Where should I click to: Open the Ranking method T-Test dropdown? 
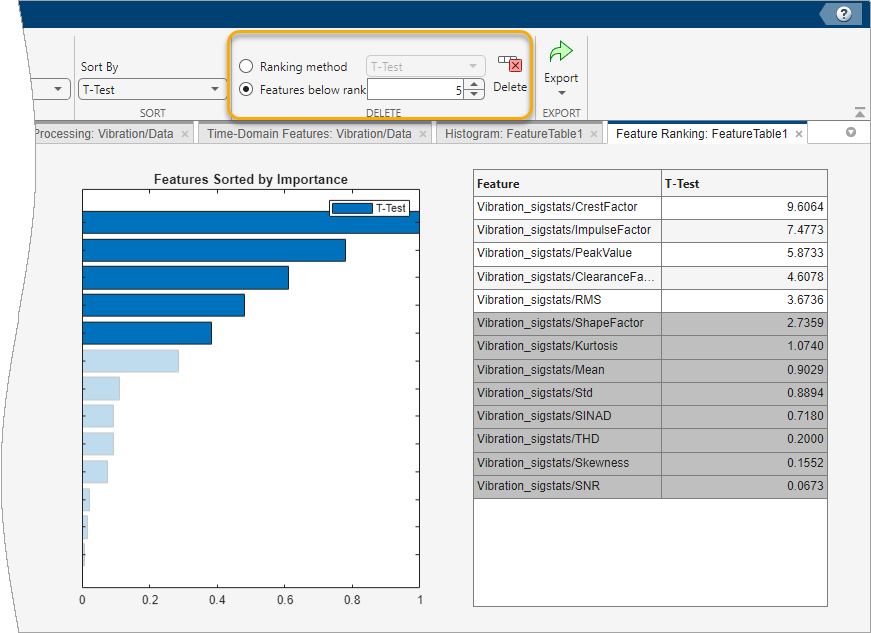click(426, 67)
